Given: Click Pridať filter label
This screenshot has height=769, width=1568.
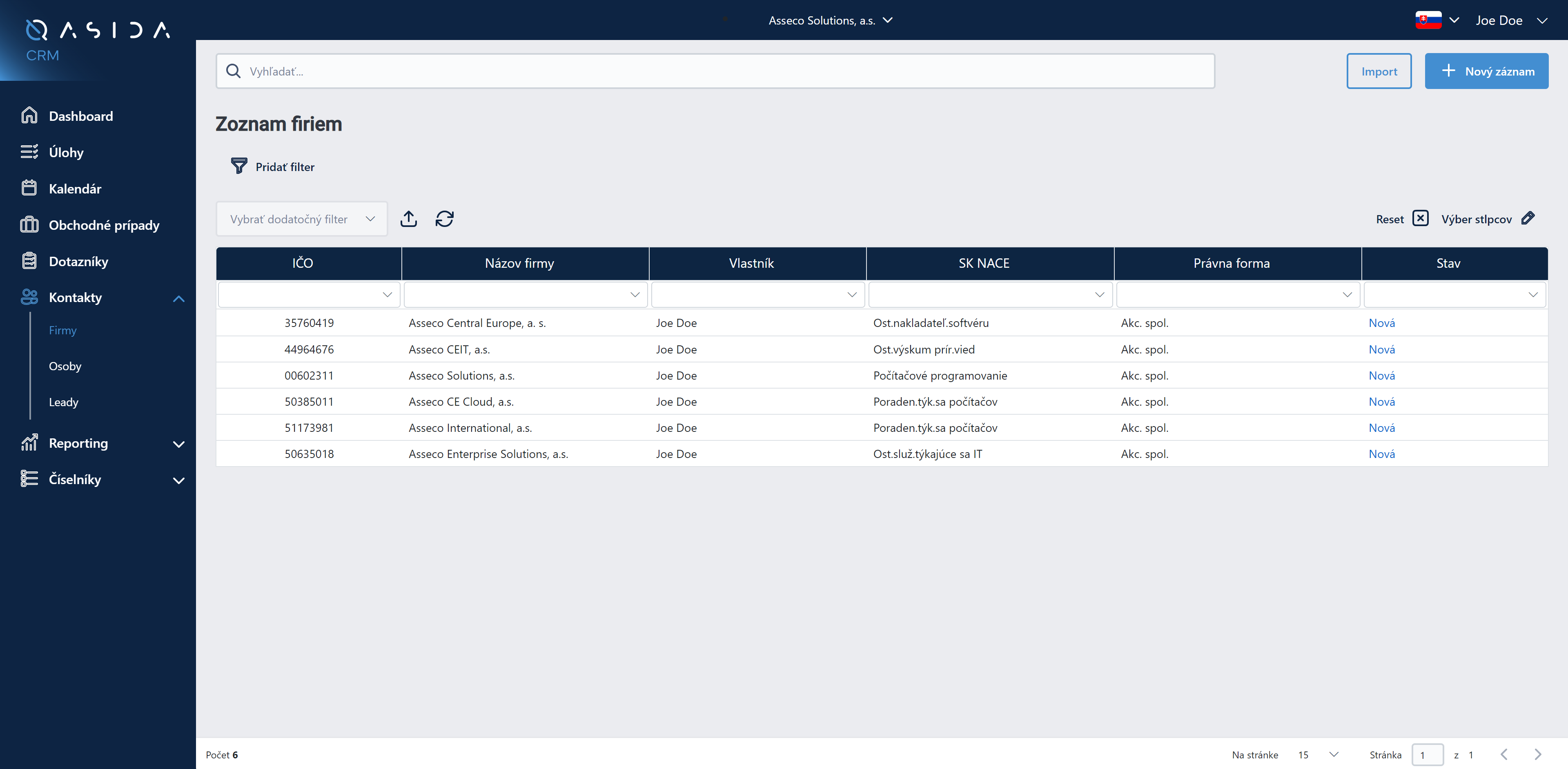Looking at the screenshot, I should (285, 167).
